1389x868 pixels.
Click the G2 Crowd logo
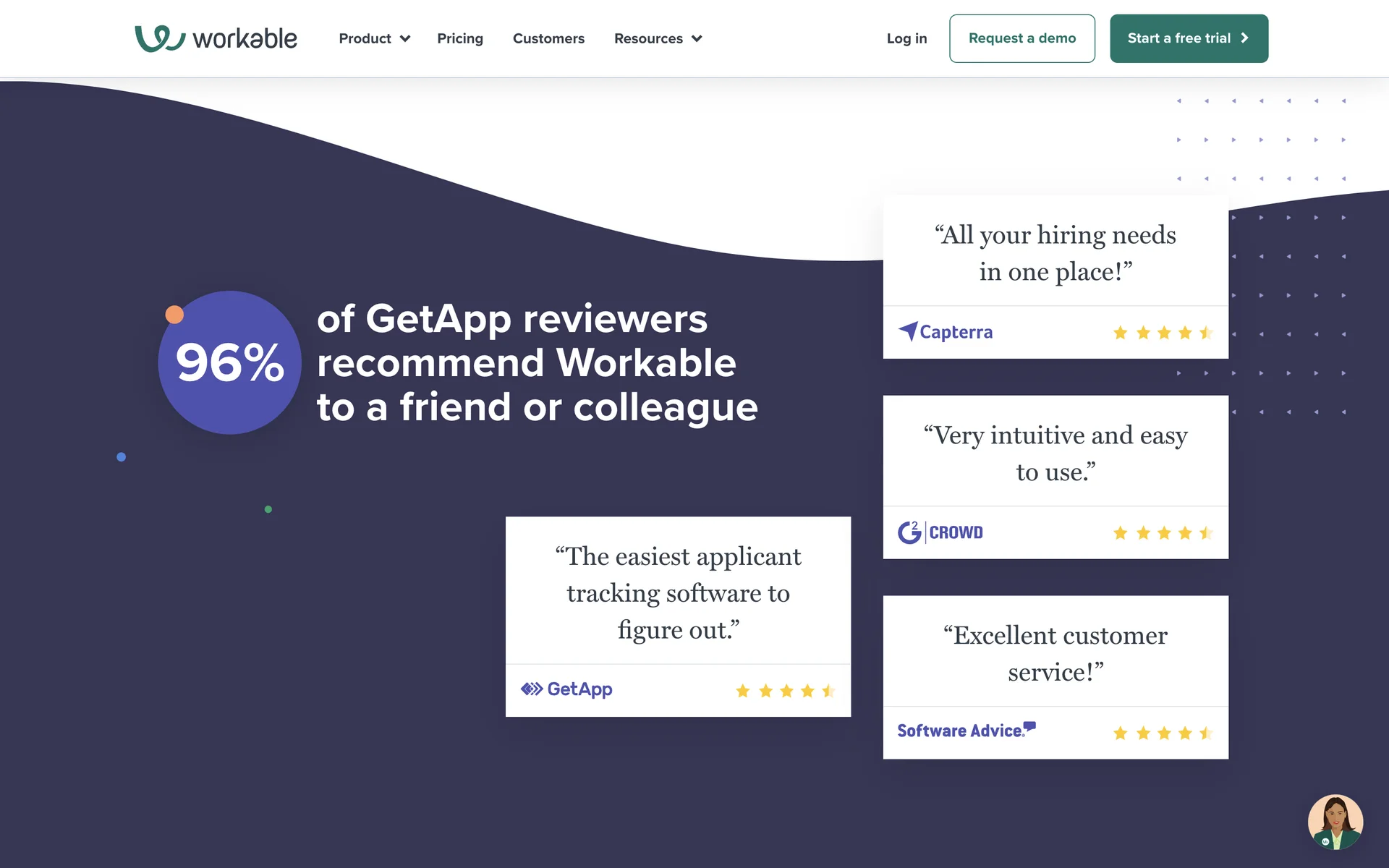pyautogui.click(x=940, y=532)
